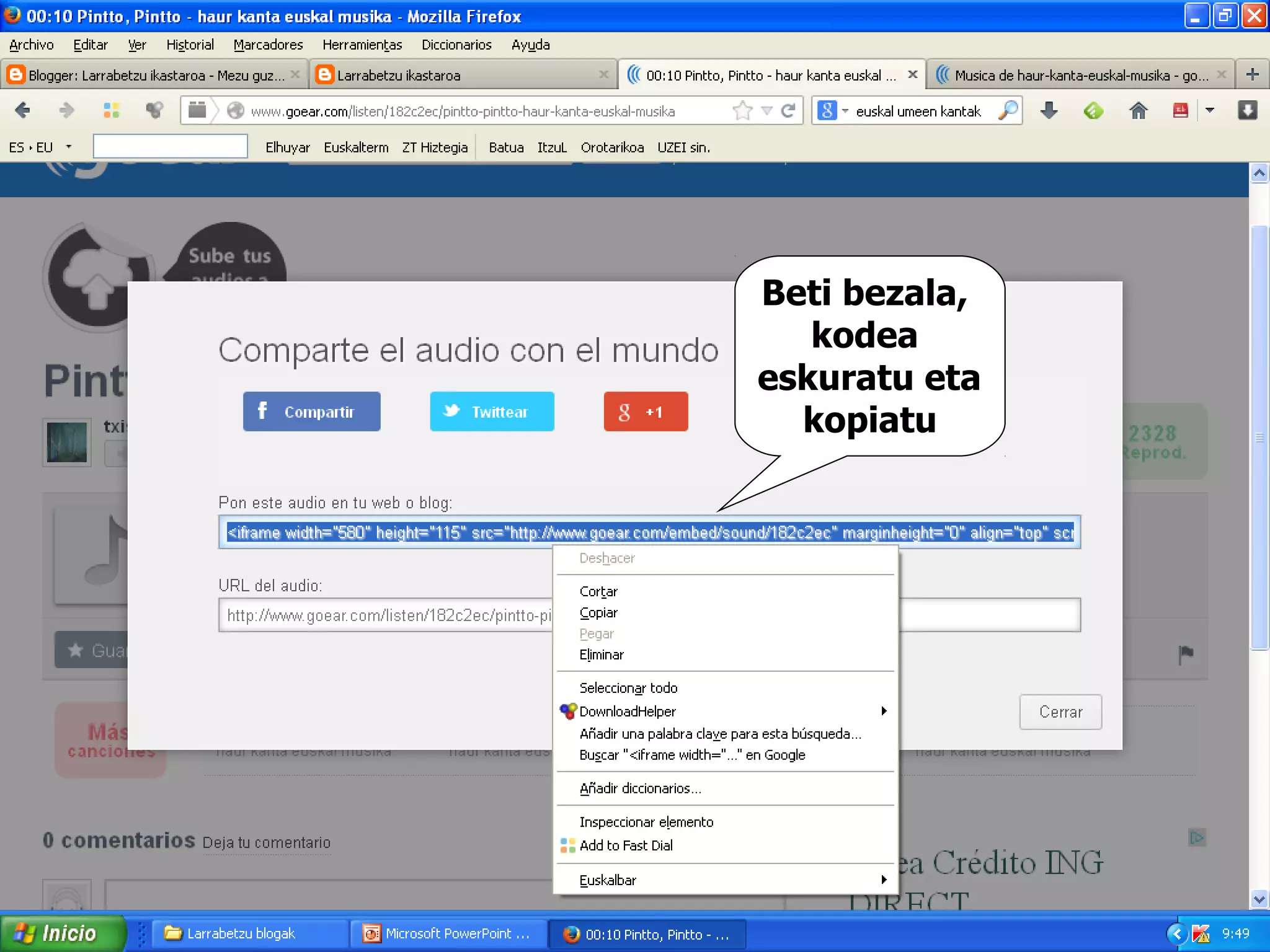Select Seleccionar todo in context menu

(628, 688)
